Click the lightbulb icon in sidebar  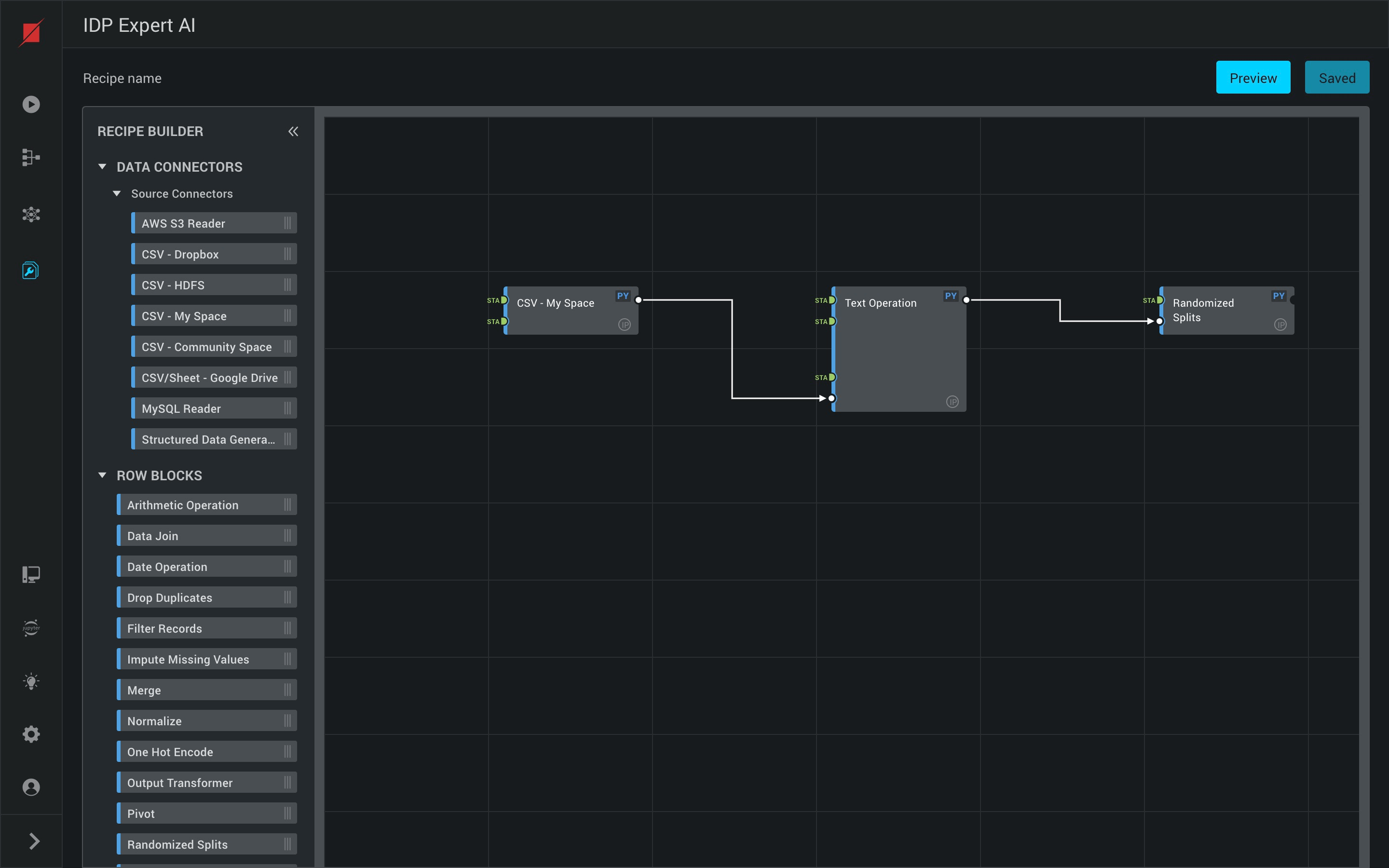pos(31,681)
